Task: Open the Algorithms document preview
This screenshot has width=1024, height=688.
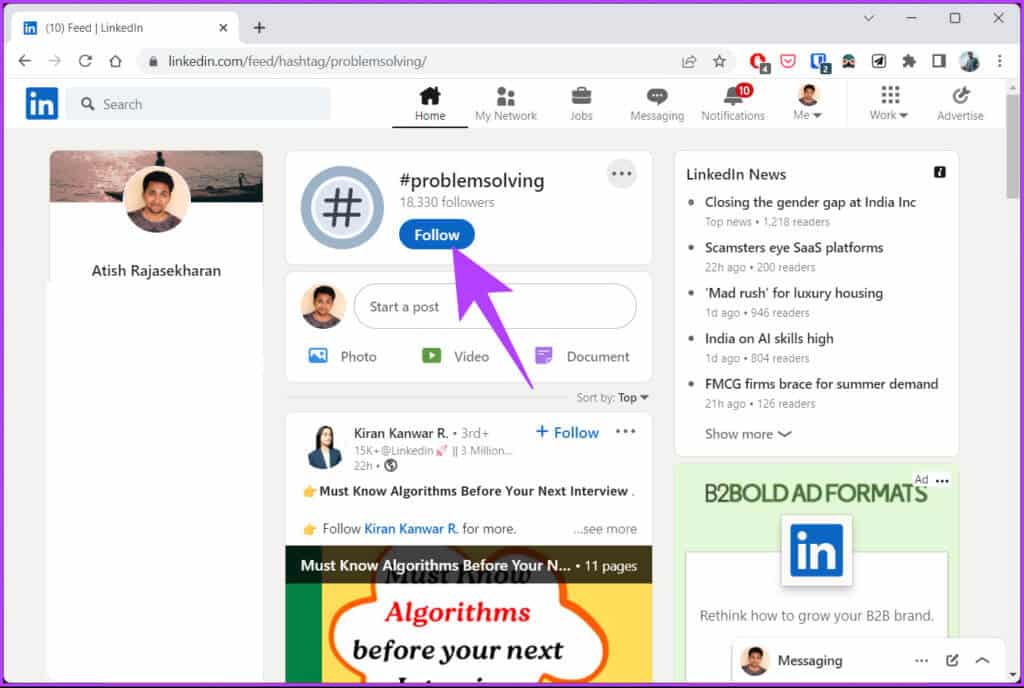Action: click(469, 615)
